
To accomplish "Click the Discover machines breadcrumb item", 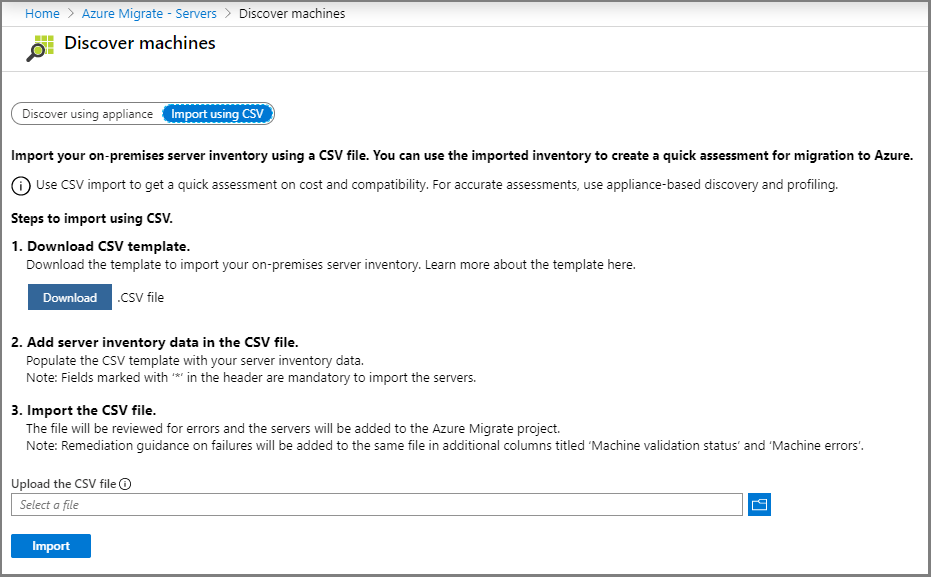I will [x=292, y=14].
